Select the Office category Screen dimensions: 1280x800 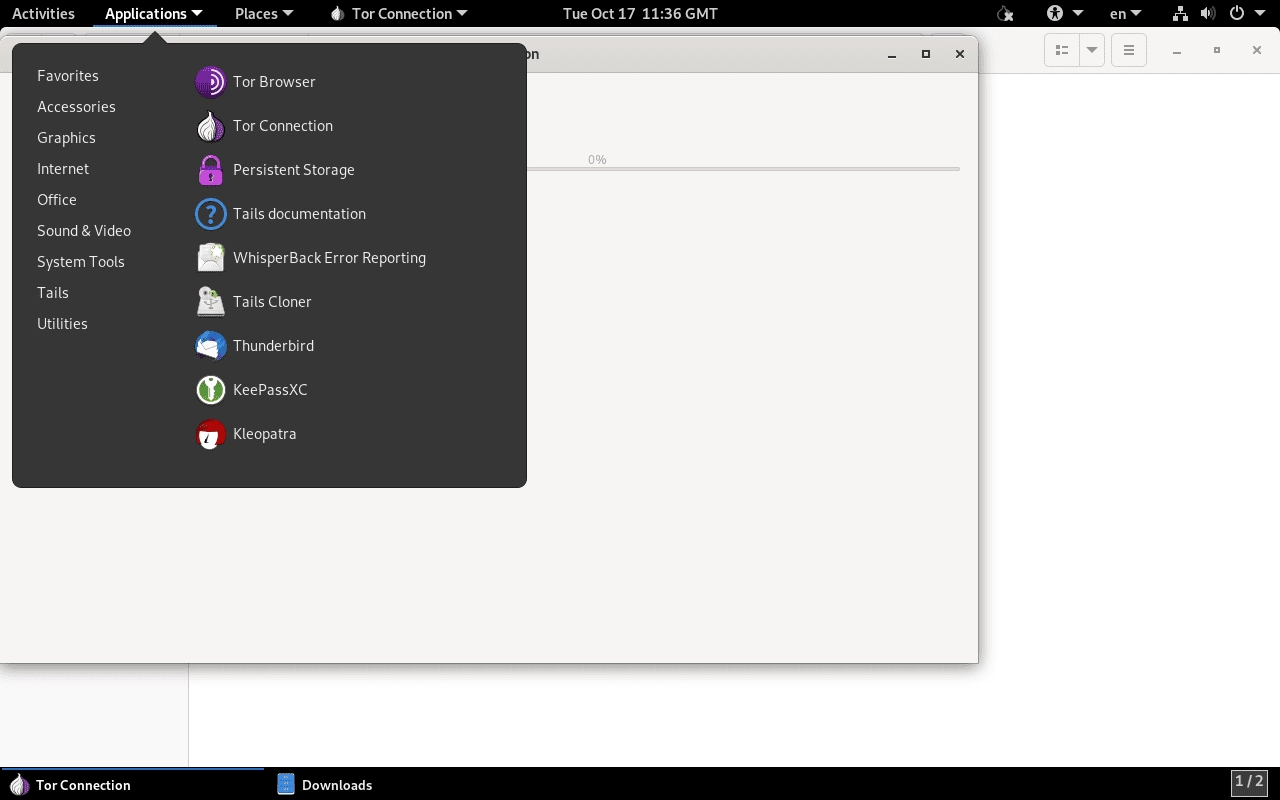pyautogui.click(x=57, y=200)
